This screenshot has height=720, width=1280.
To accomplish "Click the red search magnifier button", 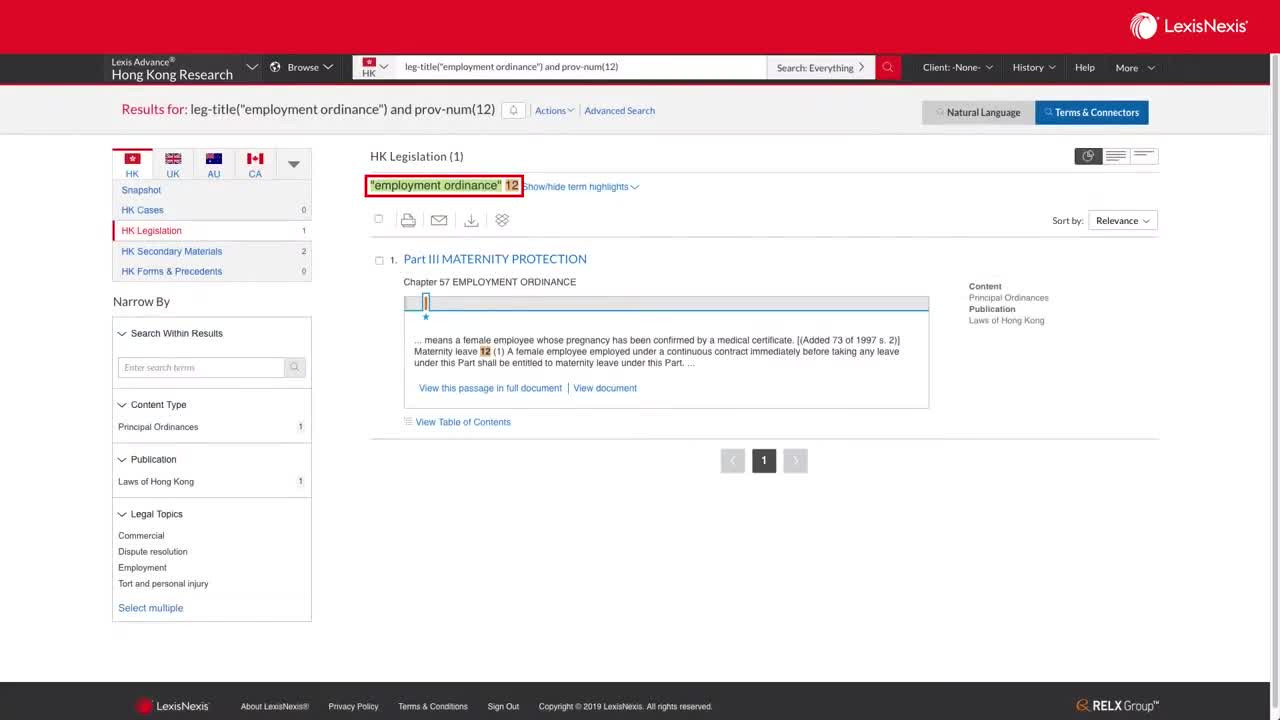I will [888, 67].
